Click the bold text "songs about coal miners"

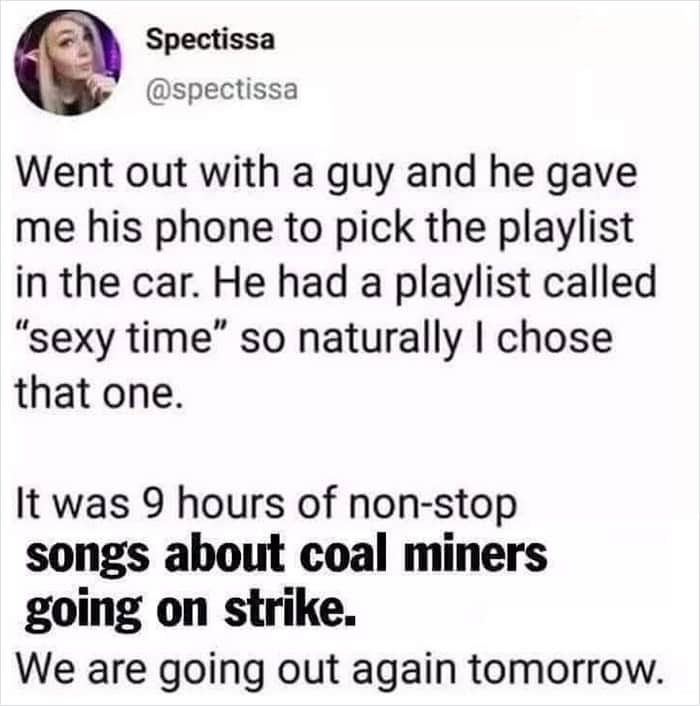(x=285, y=555)
